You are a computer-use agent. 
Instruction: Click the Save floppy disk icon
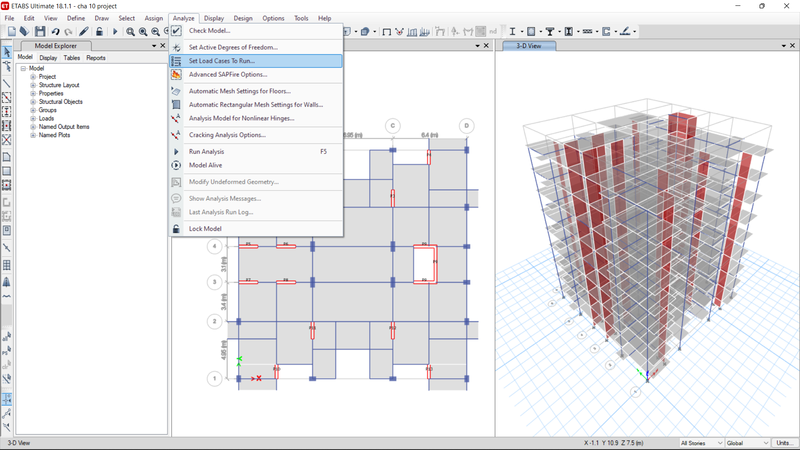coord(40,32)
